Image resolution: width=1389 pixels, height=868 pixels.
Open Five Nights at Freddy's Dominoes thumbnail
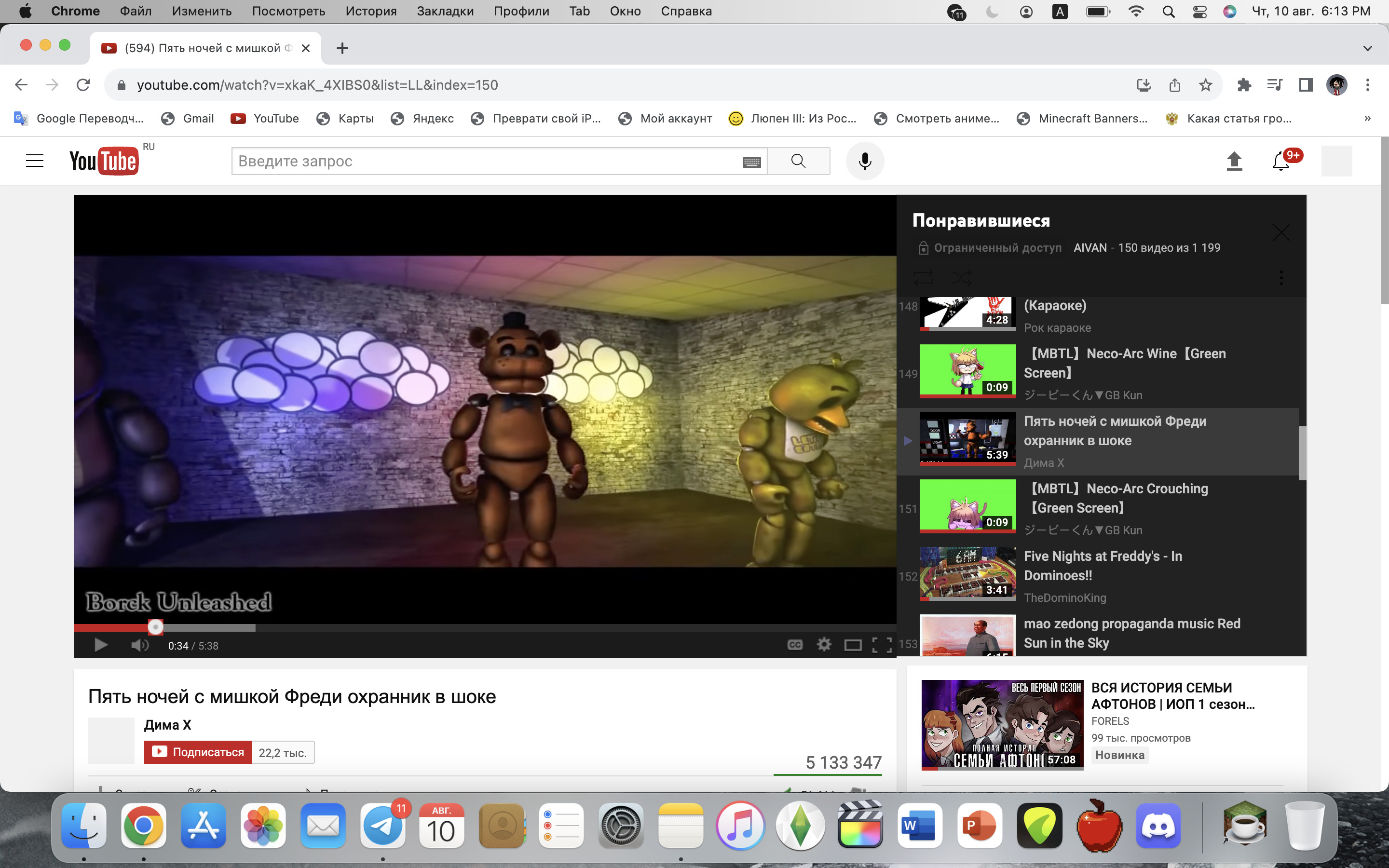coord(967,573)
